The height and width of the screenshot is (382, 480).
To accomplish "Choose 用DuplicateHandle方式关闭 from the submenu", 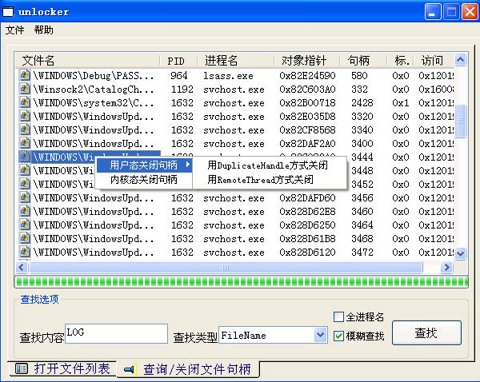I will (268, 165).
